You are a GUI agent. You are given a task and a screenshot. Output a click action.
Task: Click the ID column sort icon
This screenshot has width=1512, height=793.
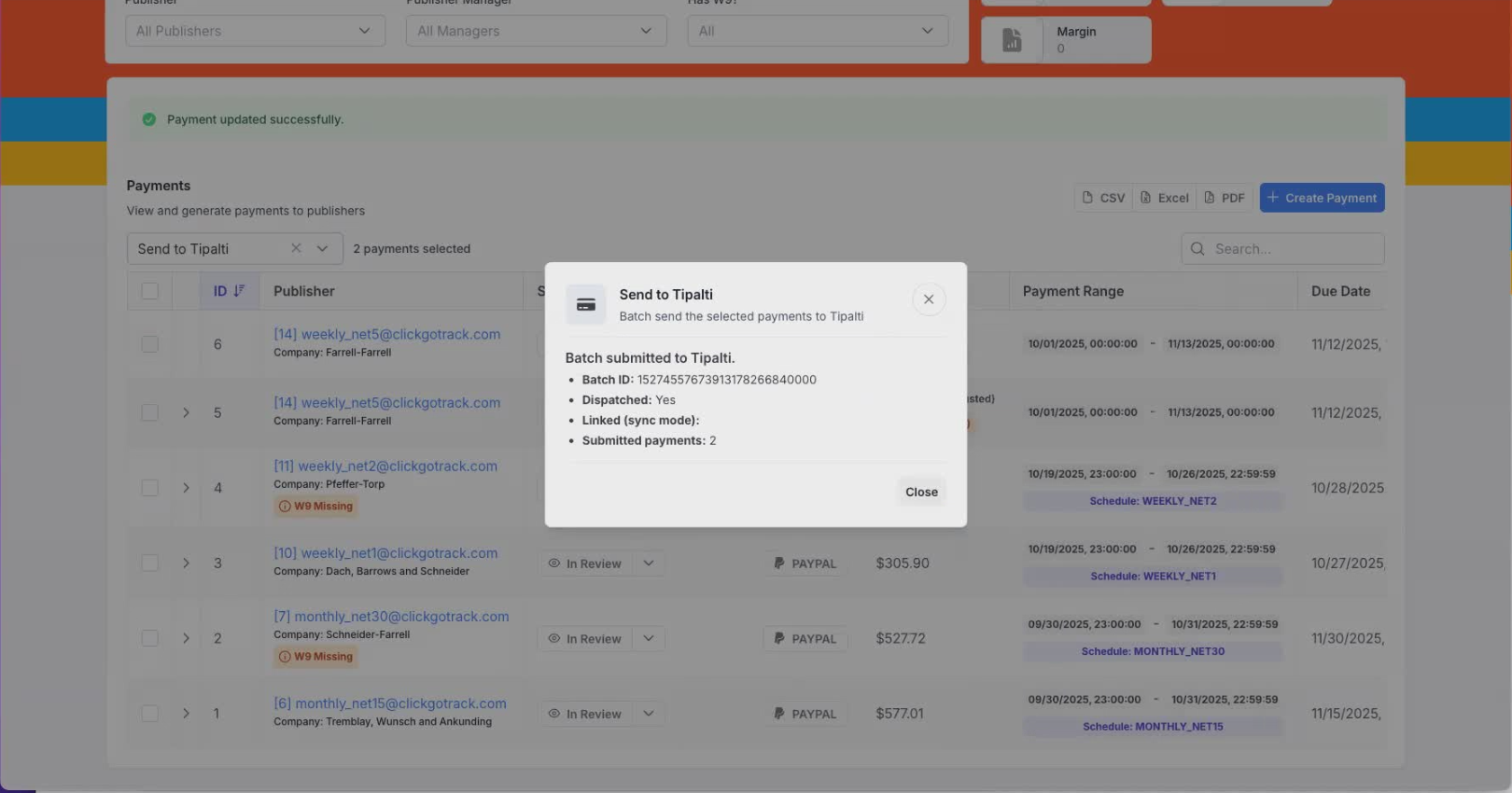pyautogui.click(x=239, y=291)
